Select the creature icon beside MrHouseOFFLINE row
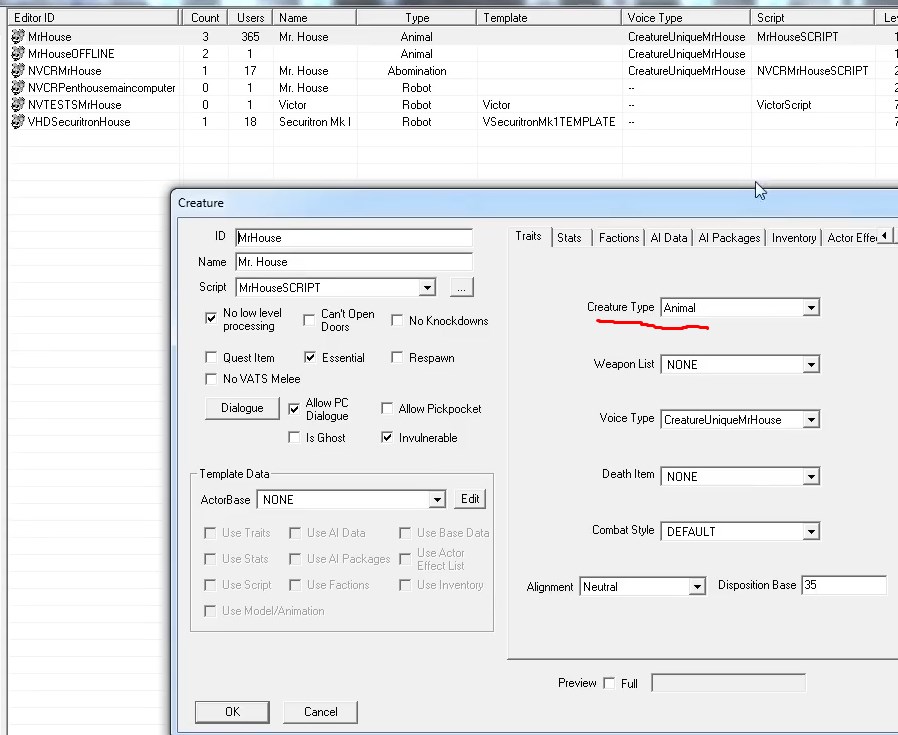Viewport: 898px width, 735px height. 18,54
